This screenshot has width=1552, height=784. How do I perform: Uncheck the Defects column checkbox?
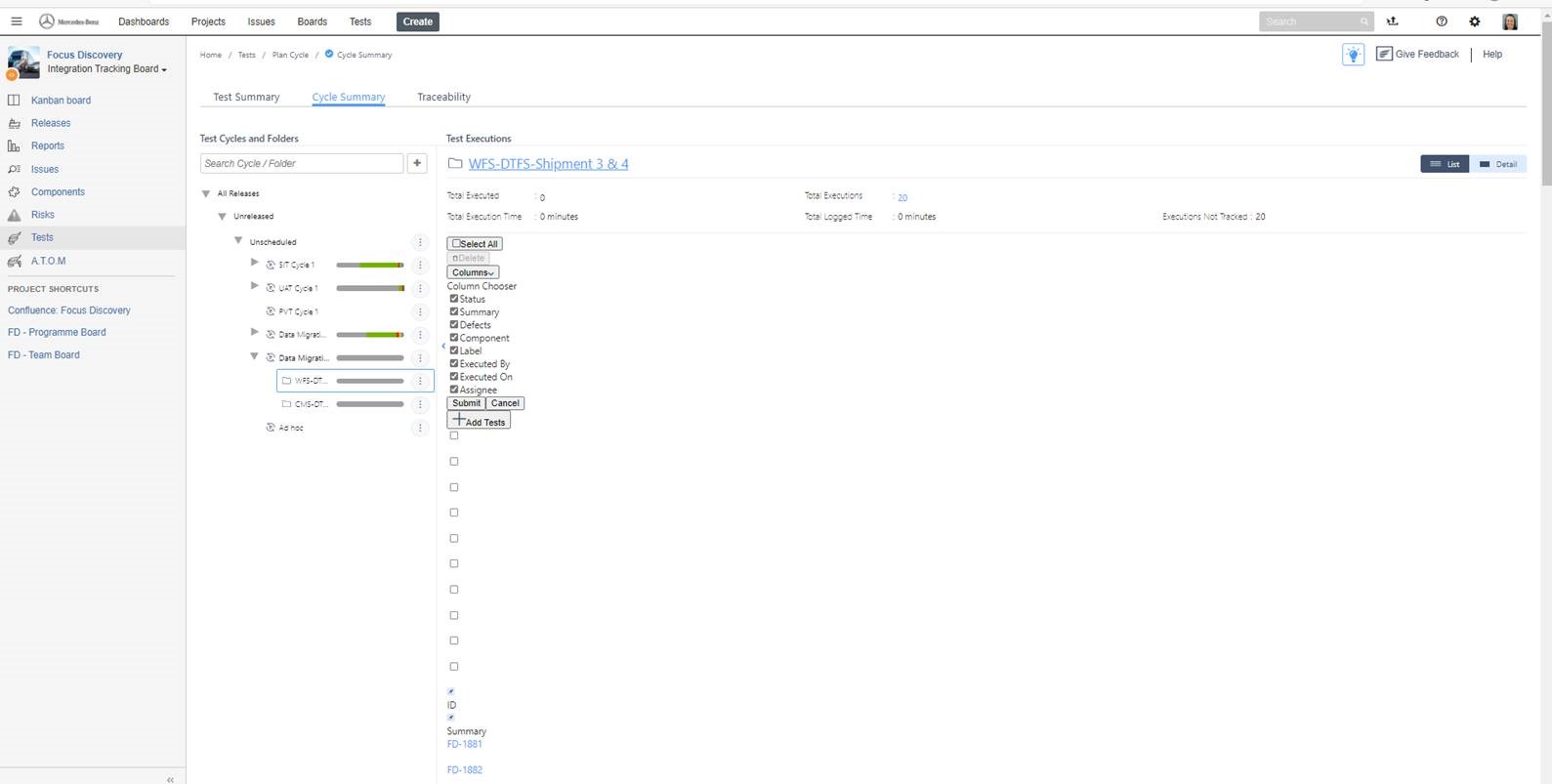click(453, 324)
